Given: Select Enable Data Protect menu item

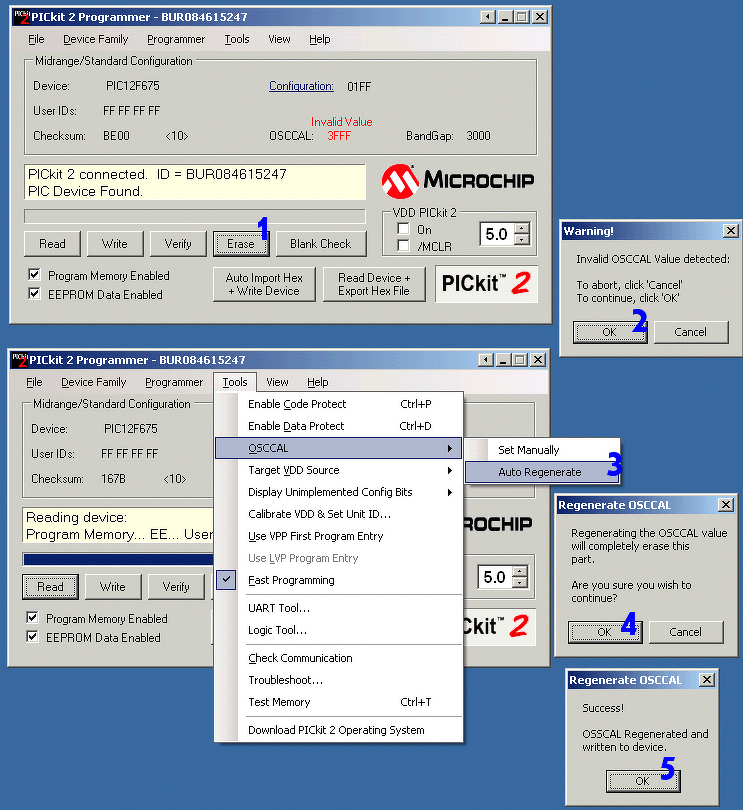Looking at the screenshot, I should point(339,426).
